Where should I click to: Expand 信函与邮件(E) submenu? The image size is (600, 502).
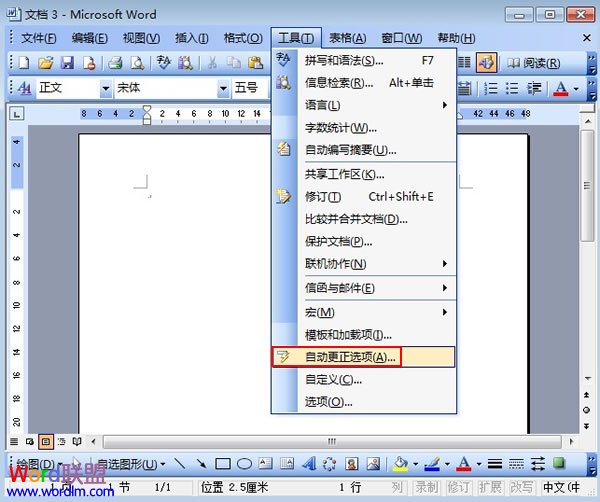pyautogui.click(x=378, y=288)
